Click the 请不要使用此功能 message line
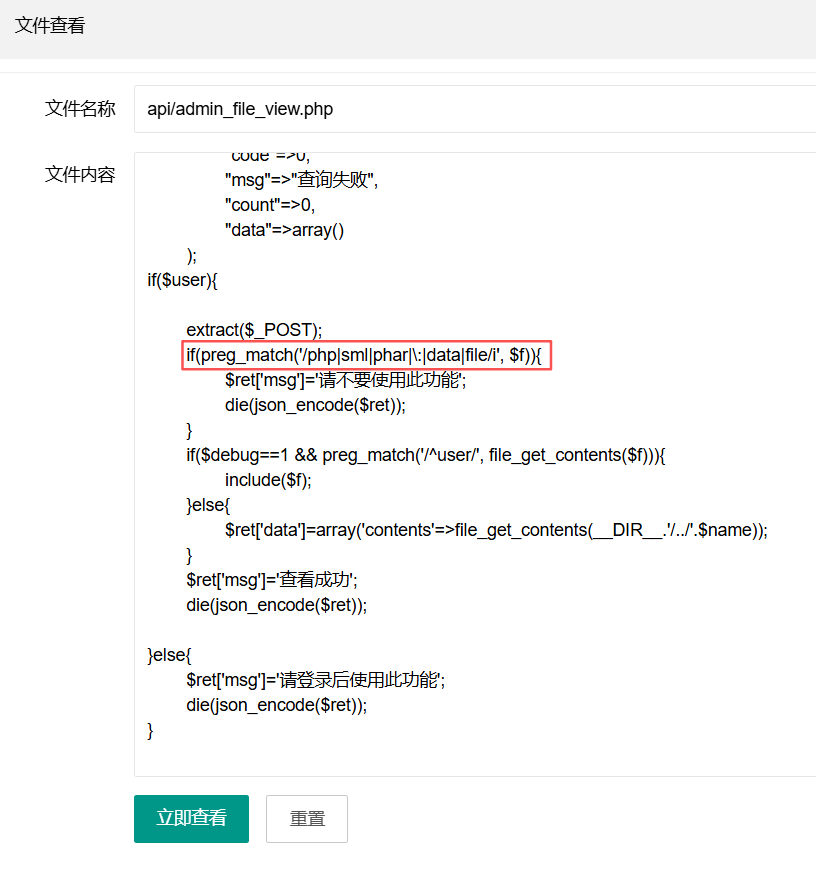 pyautogui.click(x=346, y=380)
